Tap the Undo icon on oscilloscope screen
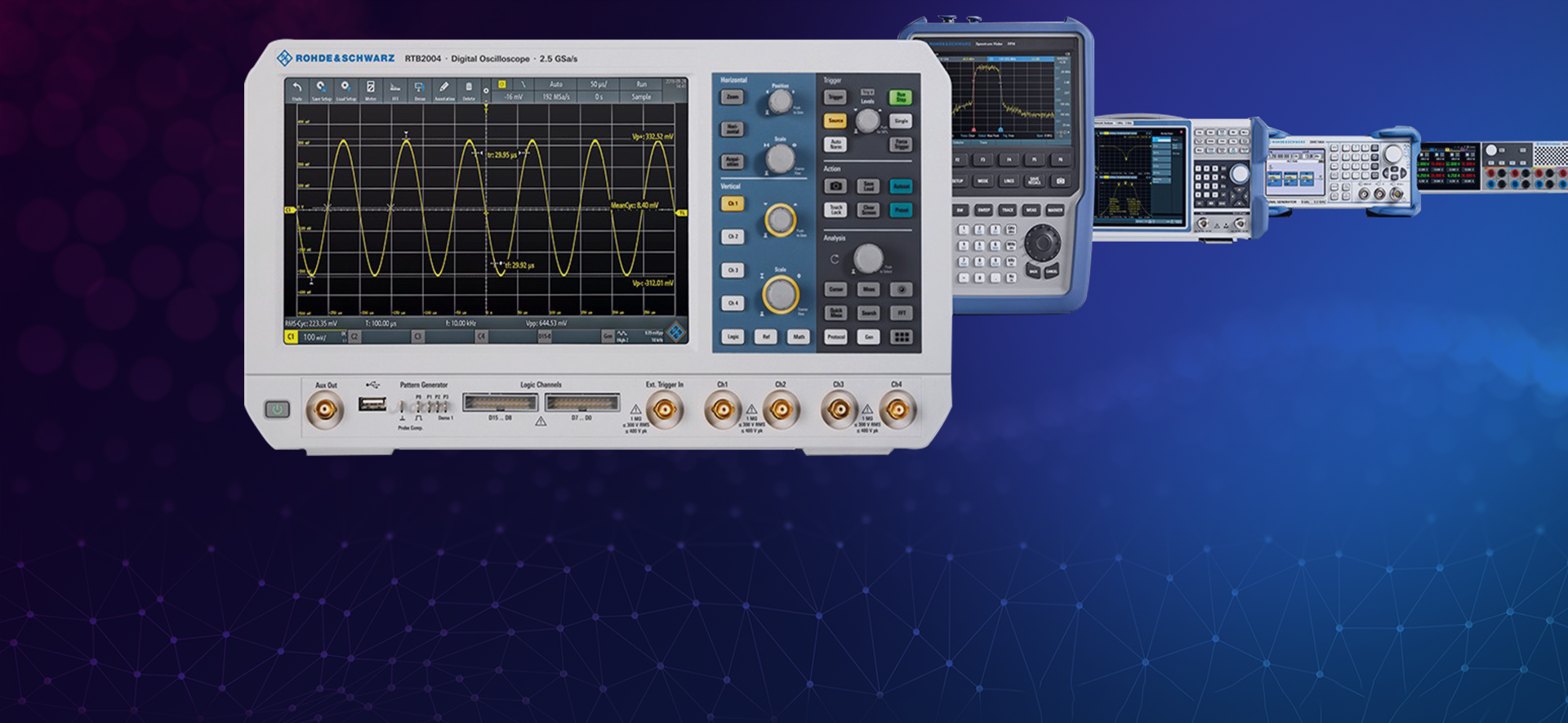 coord(297,89)
